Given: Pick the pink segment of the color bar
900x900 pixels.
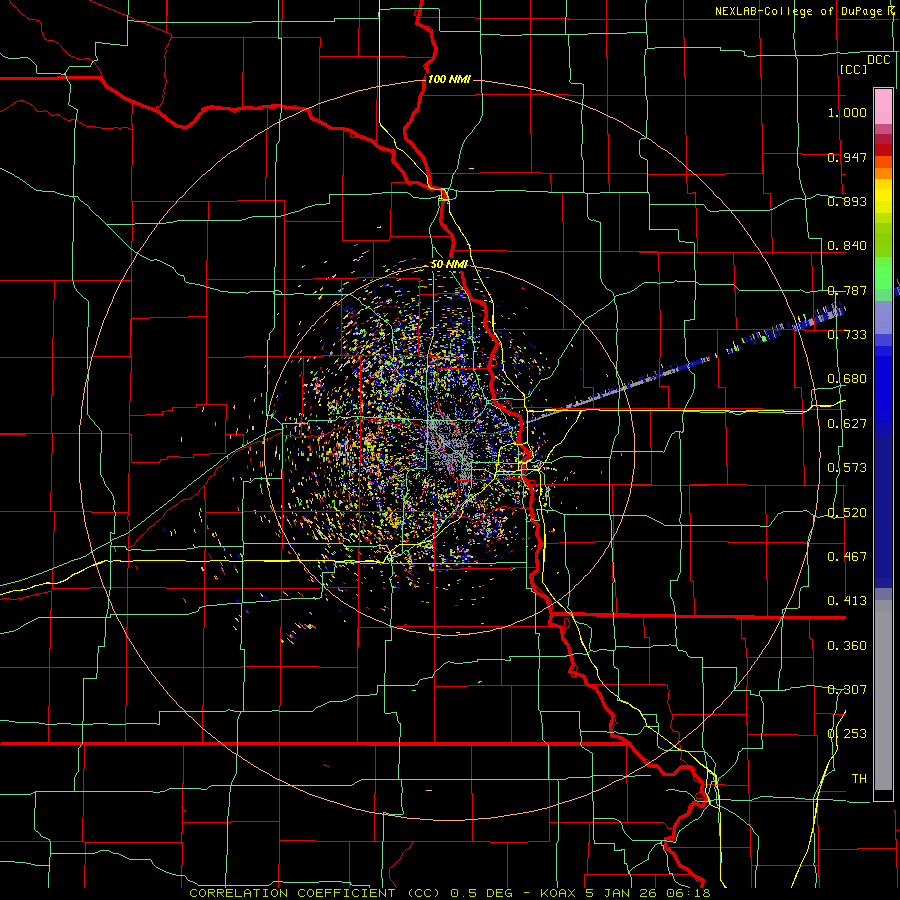Looking at the screenshot, I should [883, 106].
